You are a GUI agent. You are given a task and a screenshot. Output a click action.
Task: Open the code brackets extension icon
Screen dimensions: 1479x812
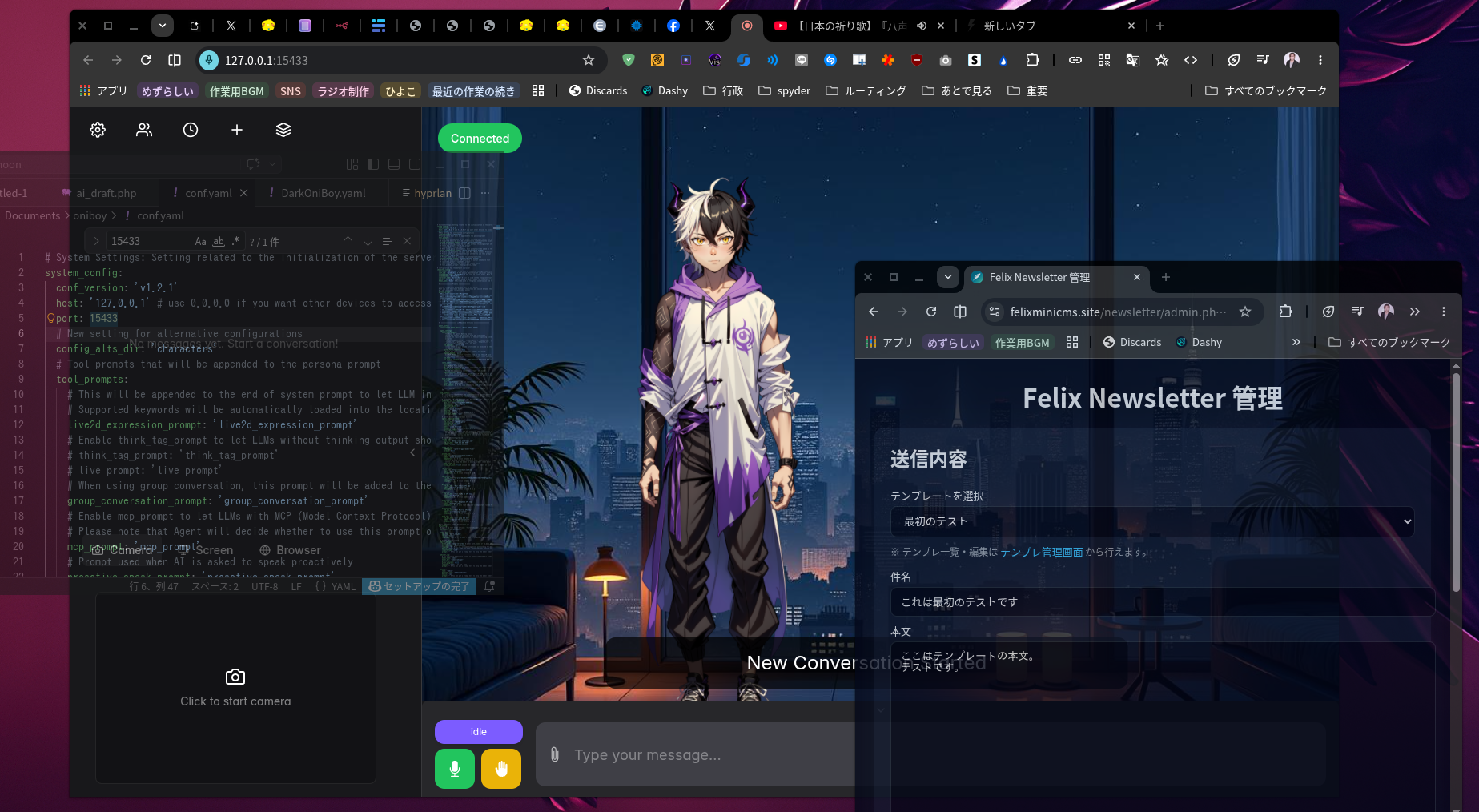[1191, 60]
